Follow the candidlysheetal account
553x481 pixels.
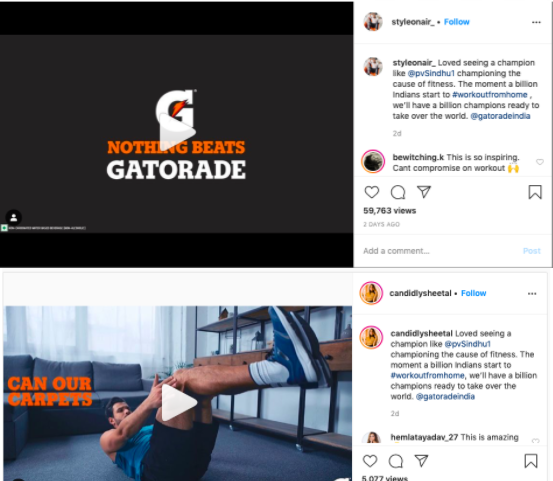[474, 293]
